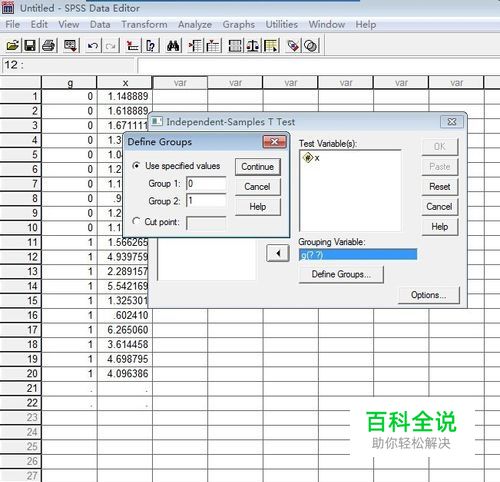Open the View menu
This screenshot has width=500, height=482.
(x=69, y=24)
